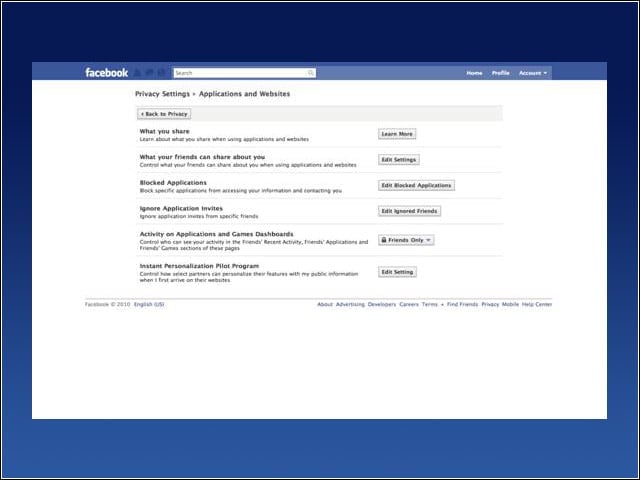Open Profile in top bar
This screenshot has width=640, height=480.
[x=500, y=73]
